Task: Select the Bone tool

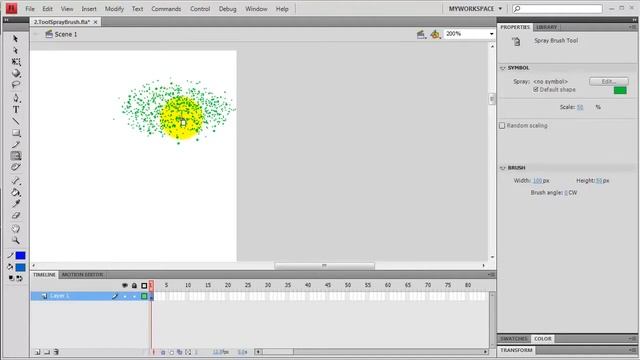Action: point(16,181)
